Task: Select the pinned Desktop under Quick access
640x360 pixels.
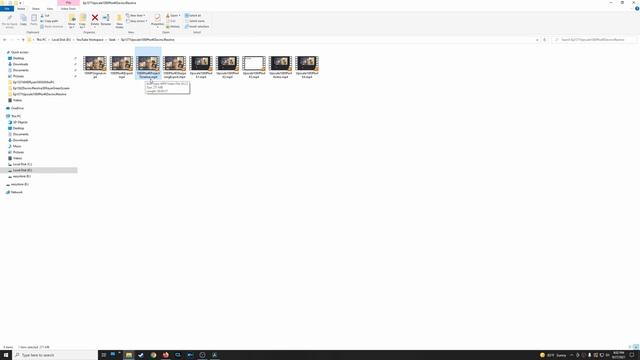Action: 18,58
